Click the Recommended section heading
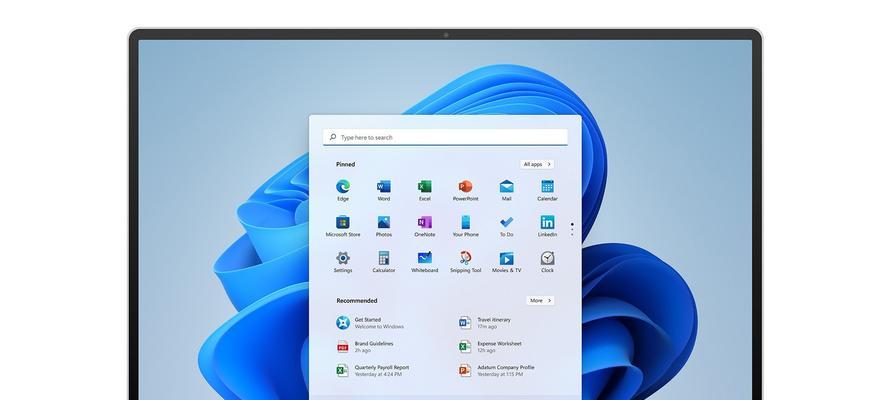 click(x=357, y=301)
